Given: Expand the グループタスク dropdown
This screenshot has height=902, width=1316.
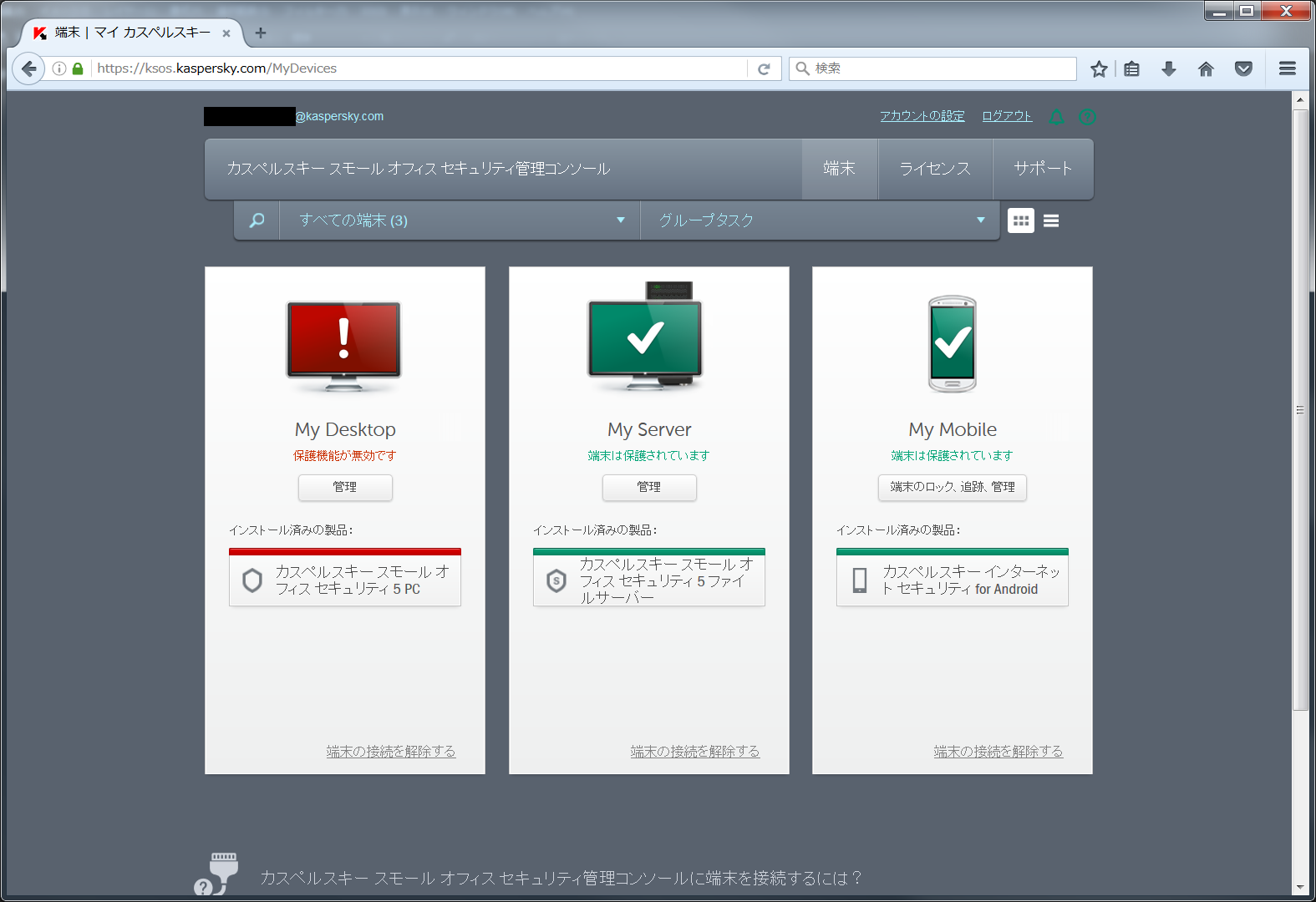Looking at the screenshot, I should [821, 220].
